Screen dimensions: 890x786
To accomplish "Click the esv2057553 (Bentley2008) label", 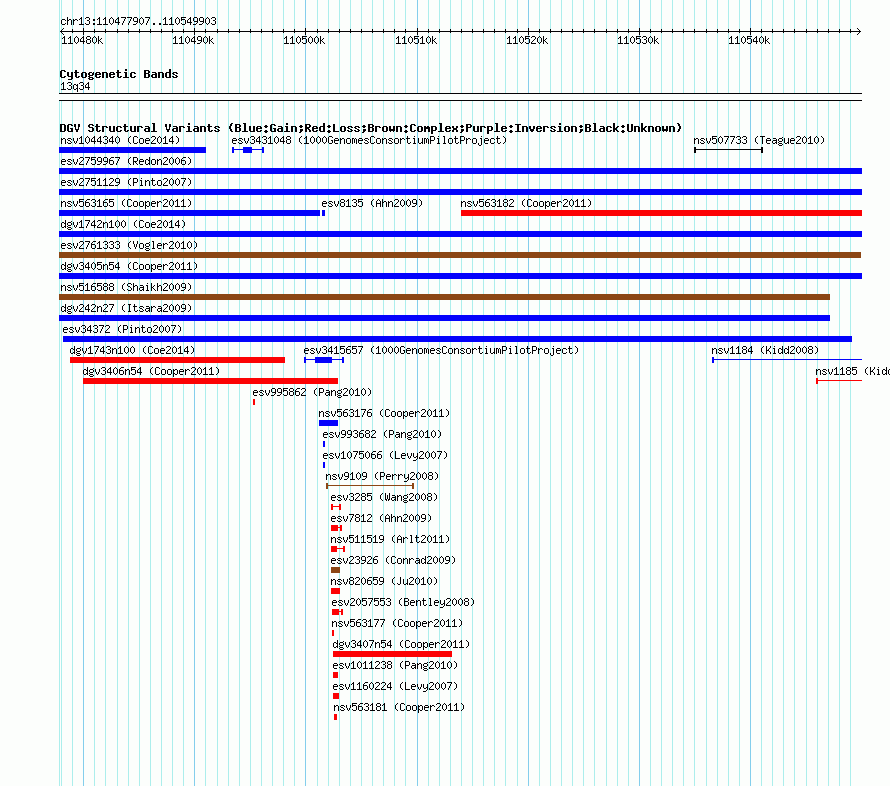I will click(x=403, y=602).
